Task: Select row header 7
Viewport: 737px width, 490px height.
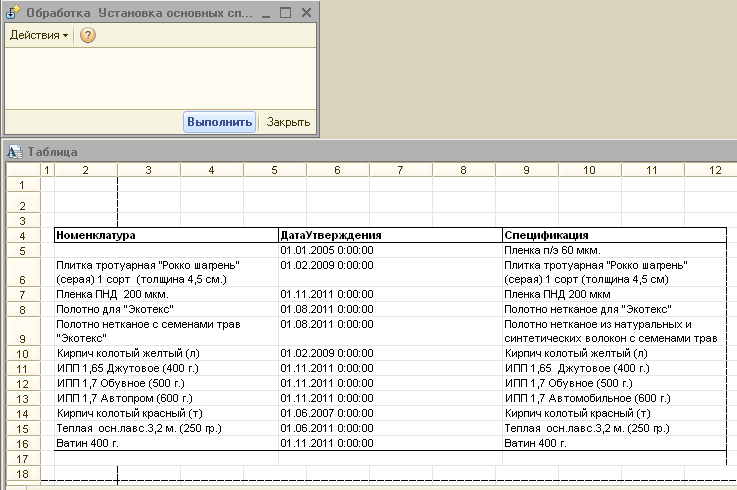Action: pos(21,295)
